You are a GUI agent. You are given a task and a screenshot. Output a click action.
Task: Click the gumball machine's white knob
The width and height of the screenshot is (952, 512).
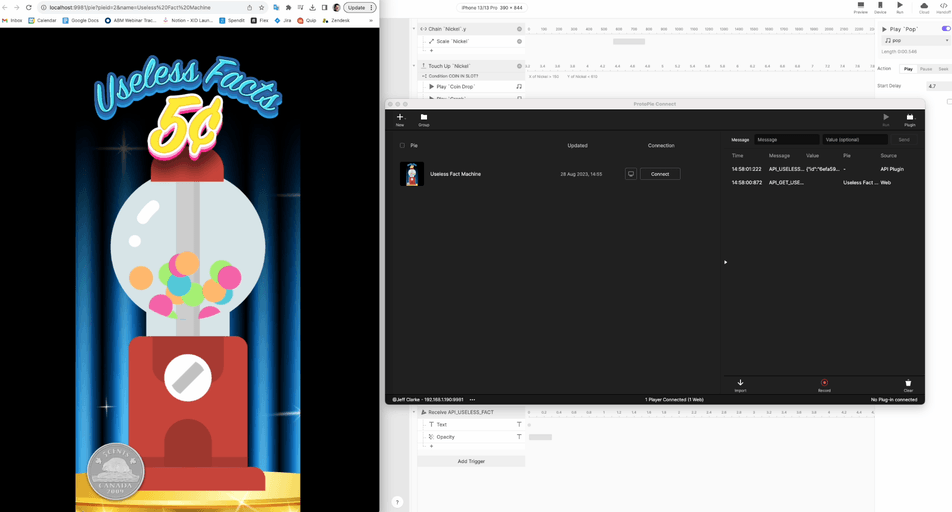tap(188, 378)
